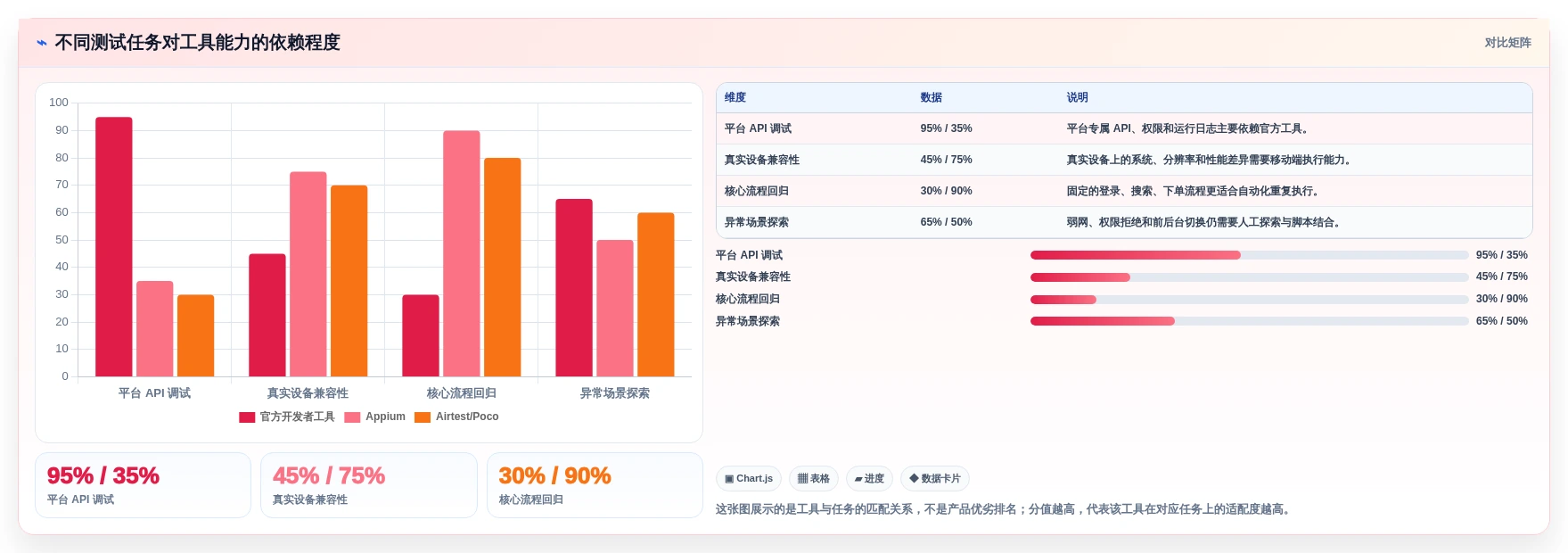
Task: Click the description starting 弱网、权限拒绝
Action: (1205, 222)
